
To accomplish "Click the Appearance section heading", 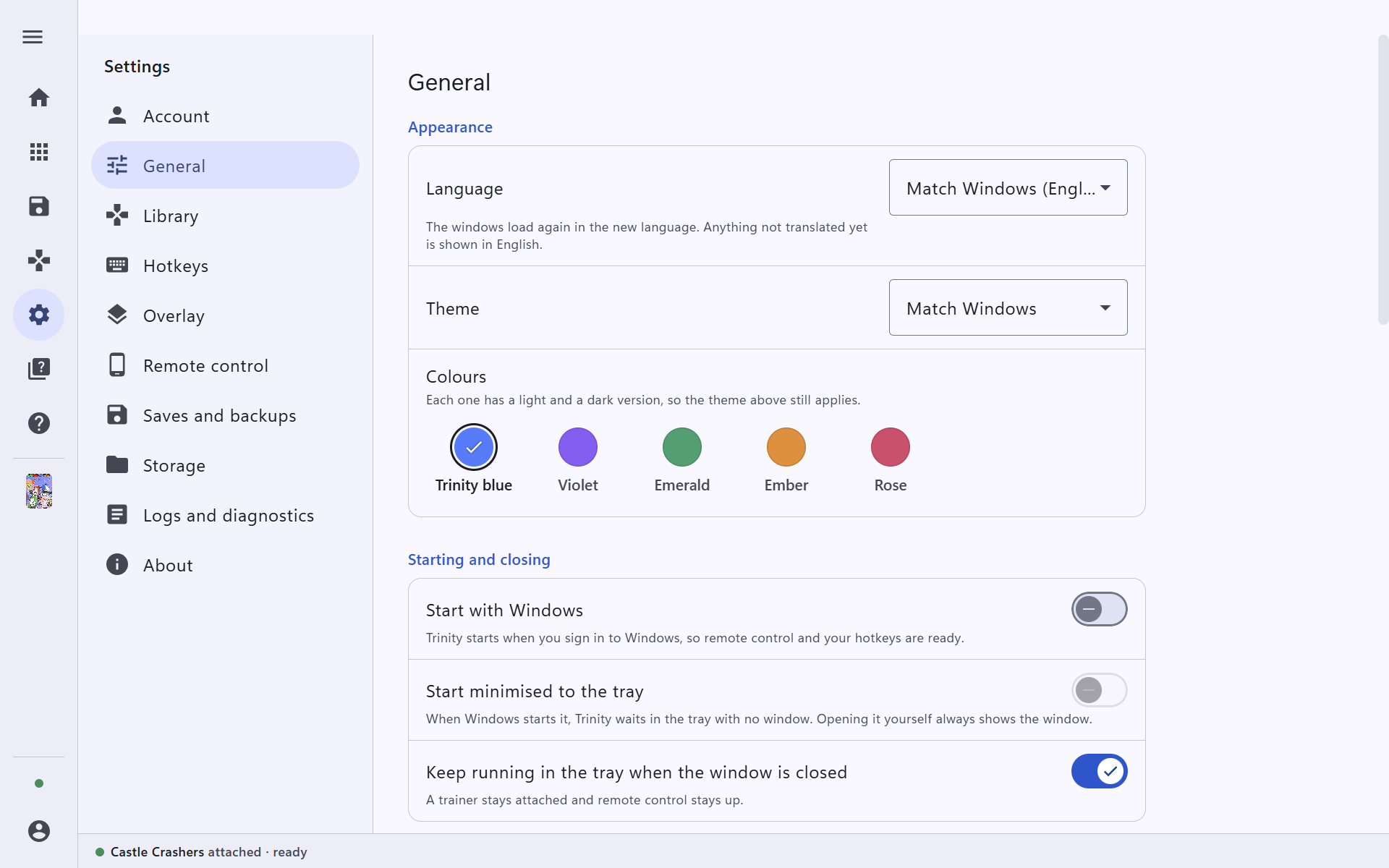I will [450, 127].
